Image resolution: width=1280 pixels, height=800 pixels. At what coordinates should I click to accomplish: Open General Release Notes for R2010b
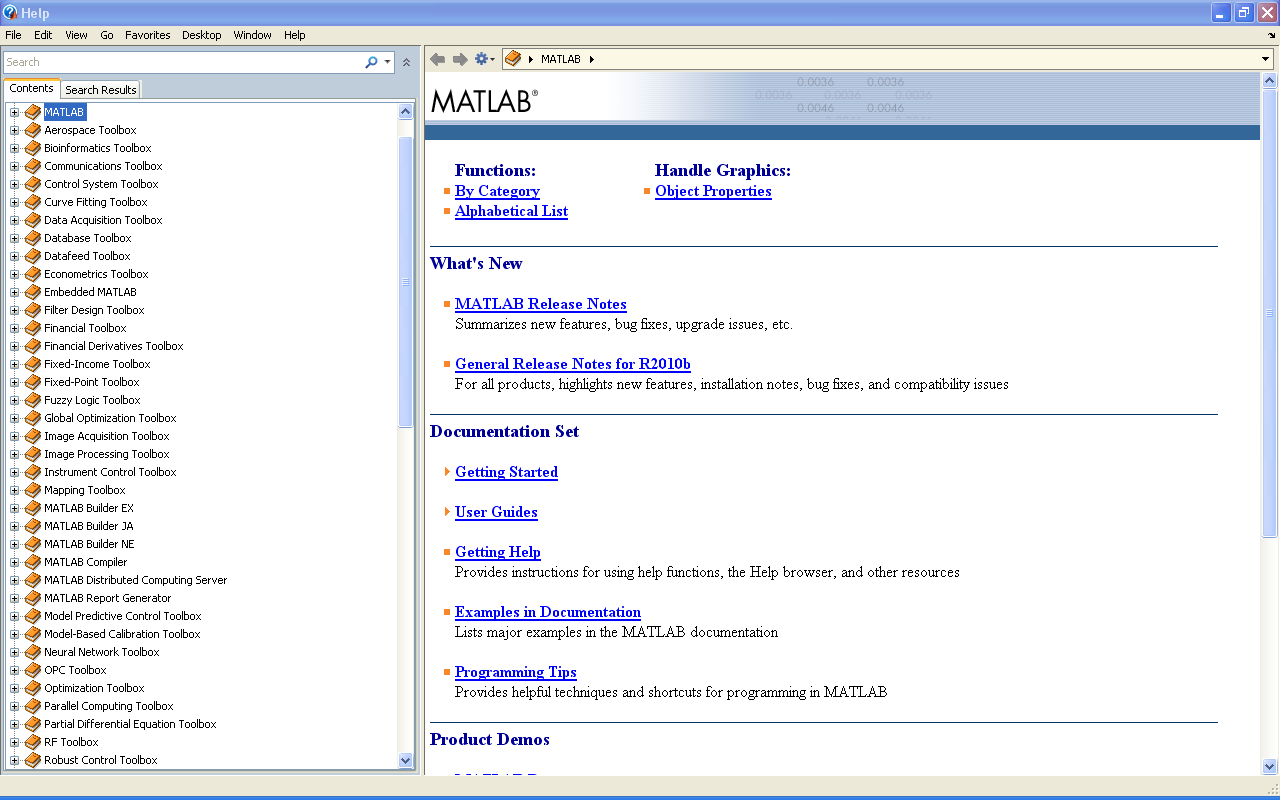click(x=573, y=364)
